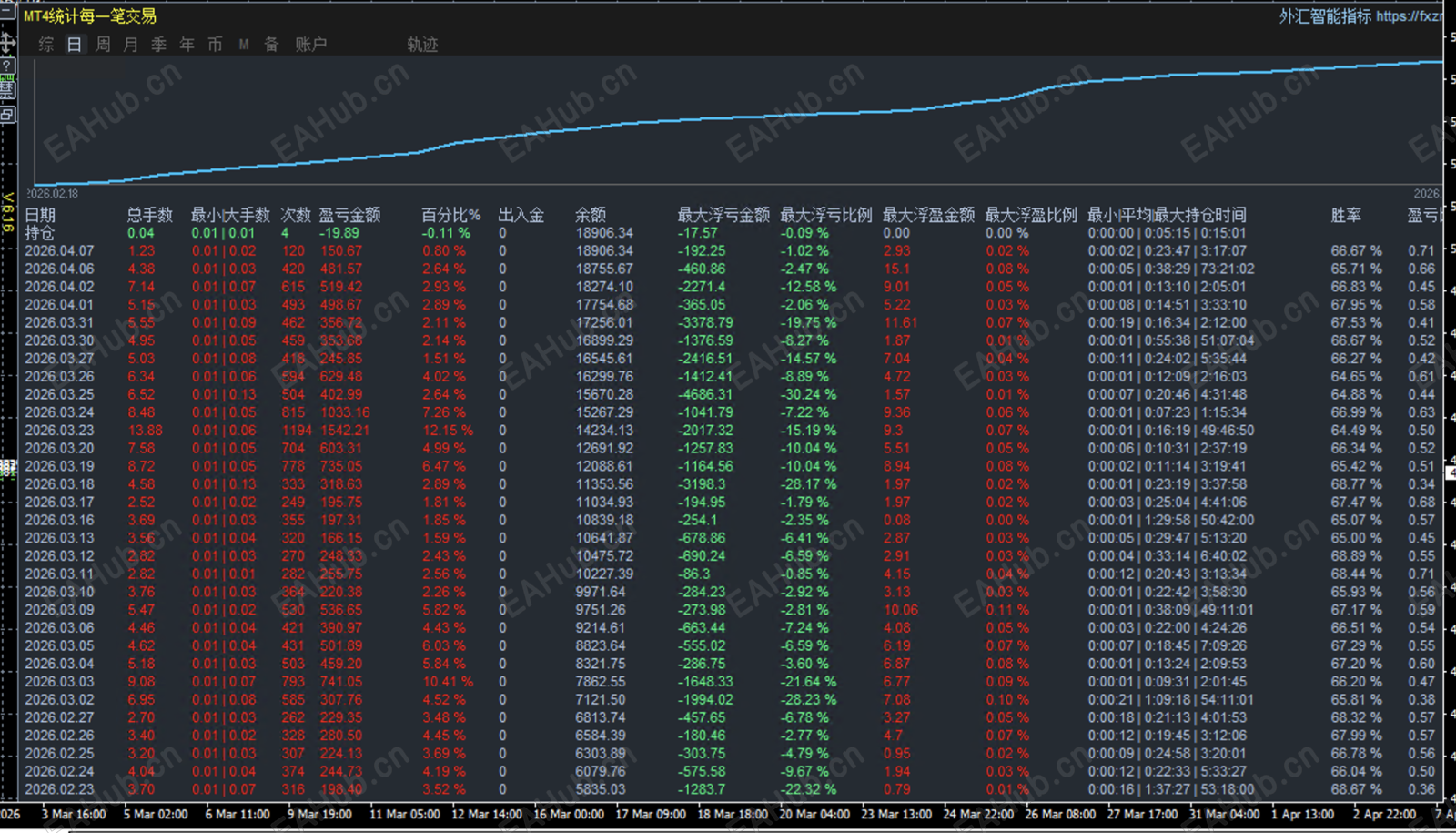Switch to the 周 weekly tab
The image size is (1456, 833).
tap(103, 45)
